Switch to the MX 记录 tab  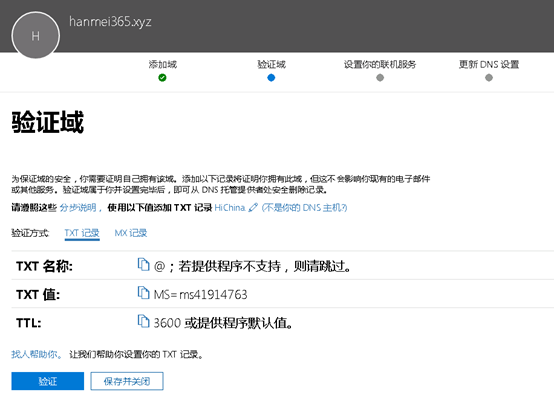[x=131, y=233]
